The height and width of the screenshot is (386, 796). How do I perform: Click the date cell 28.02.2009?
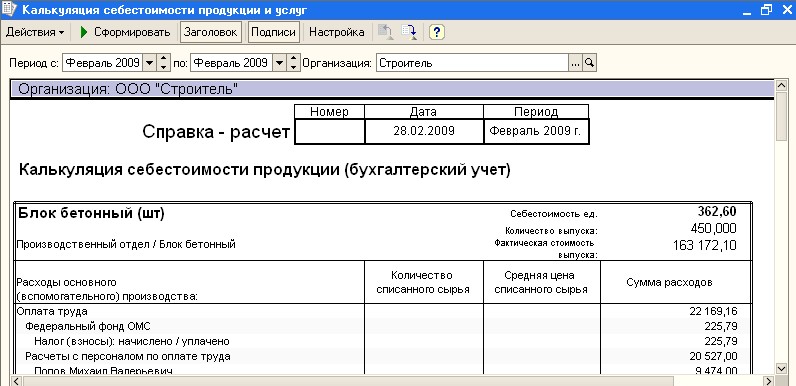coord(424,131)
